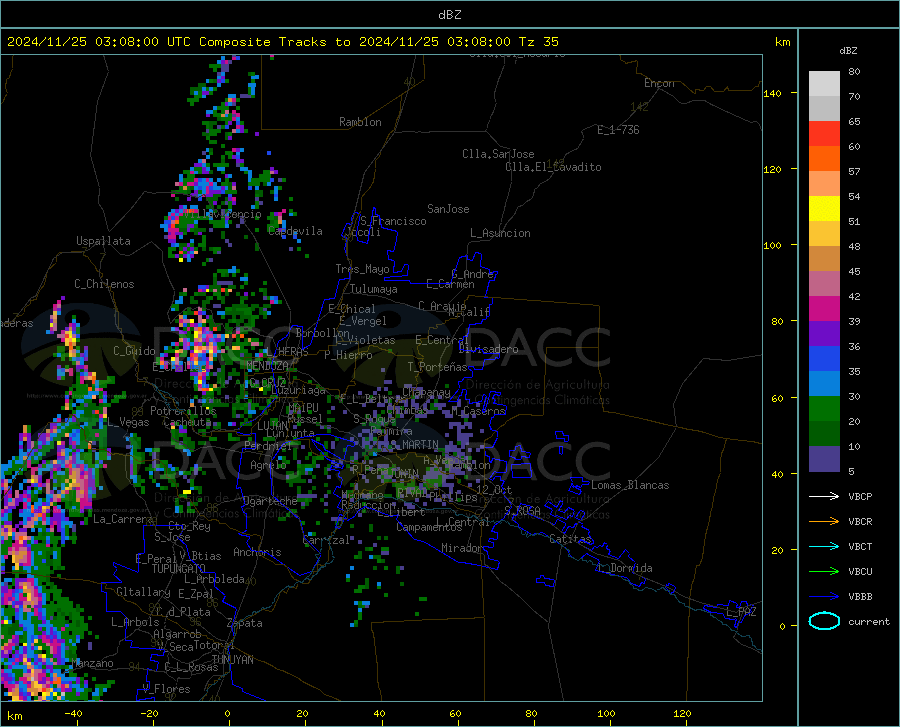Click the cyan 'current' ellipse legend icon

point(824,621)
